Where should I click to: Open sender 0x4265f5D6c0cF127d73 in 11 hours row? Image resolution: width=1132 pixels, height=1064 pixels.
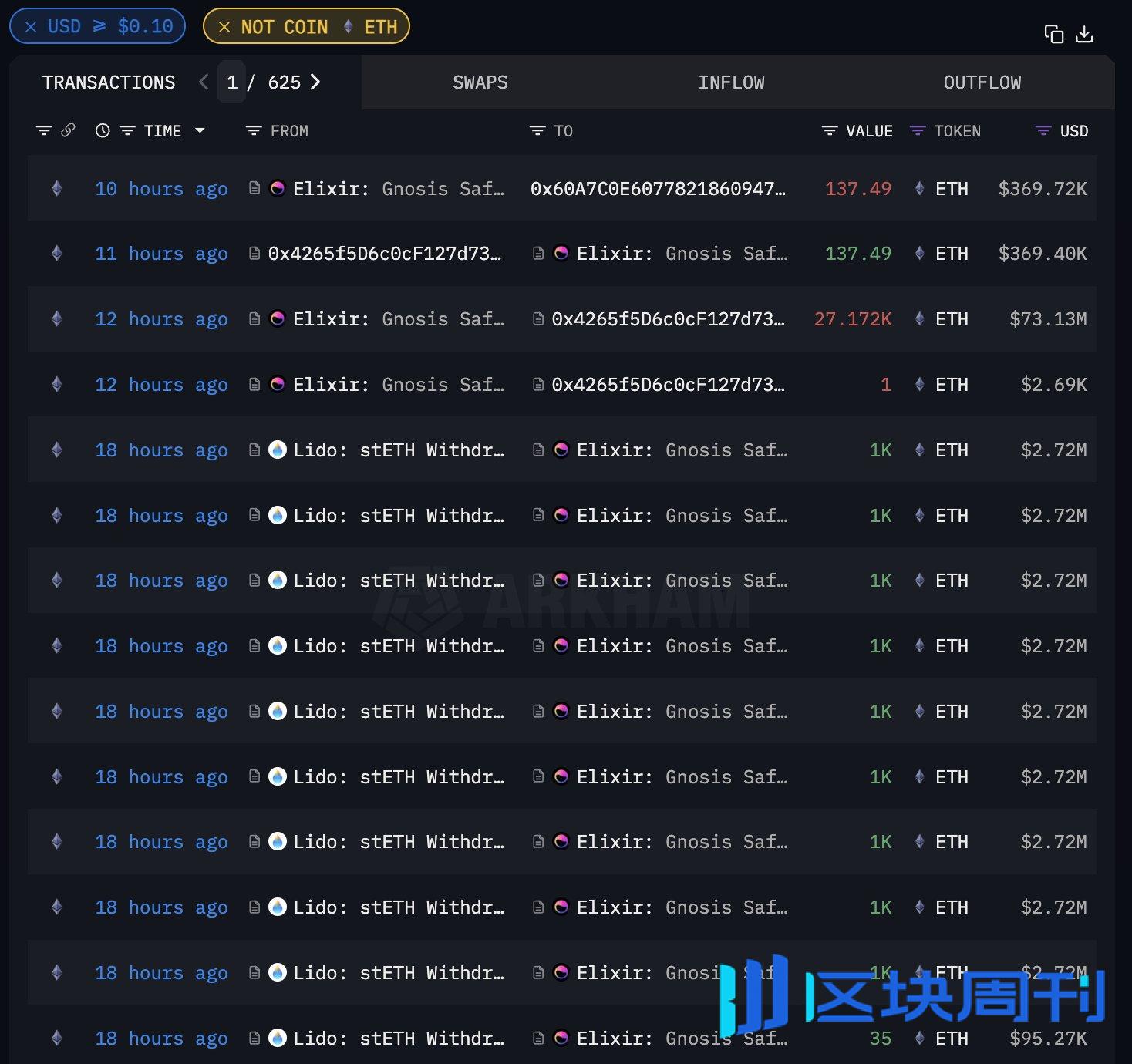tap(384, 254)
